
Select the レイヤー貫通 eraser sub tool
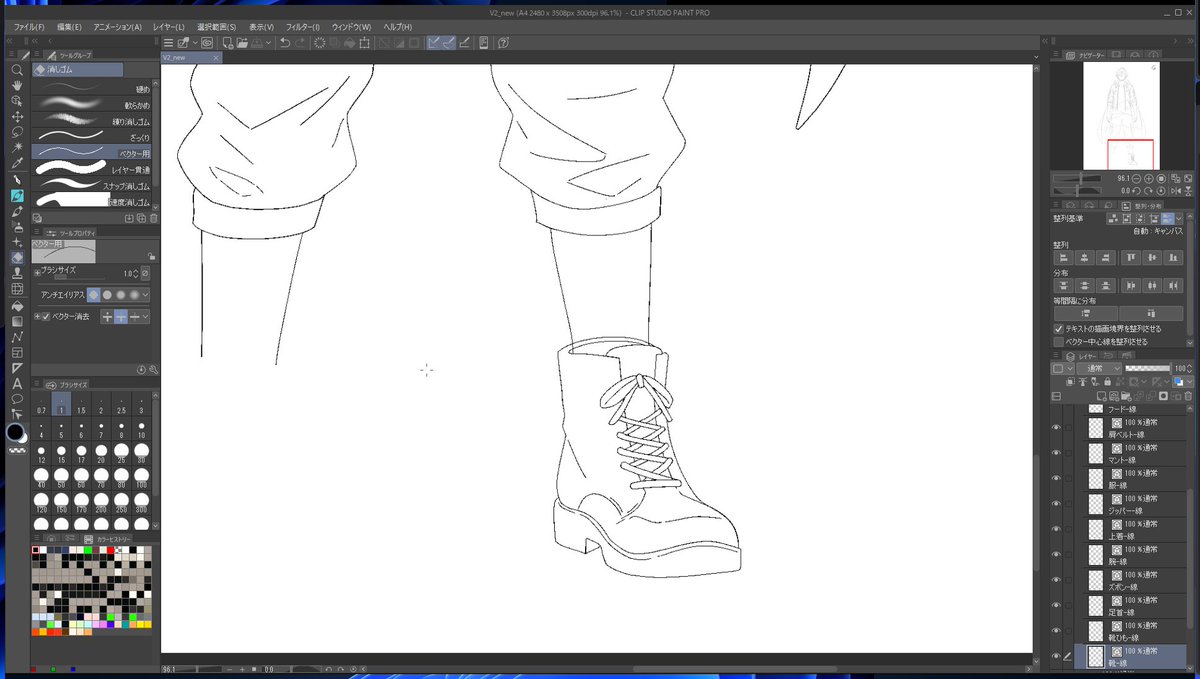pyautogui.click(x=92, y=170)
